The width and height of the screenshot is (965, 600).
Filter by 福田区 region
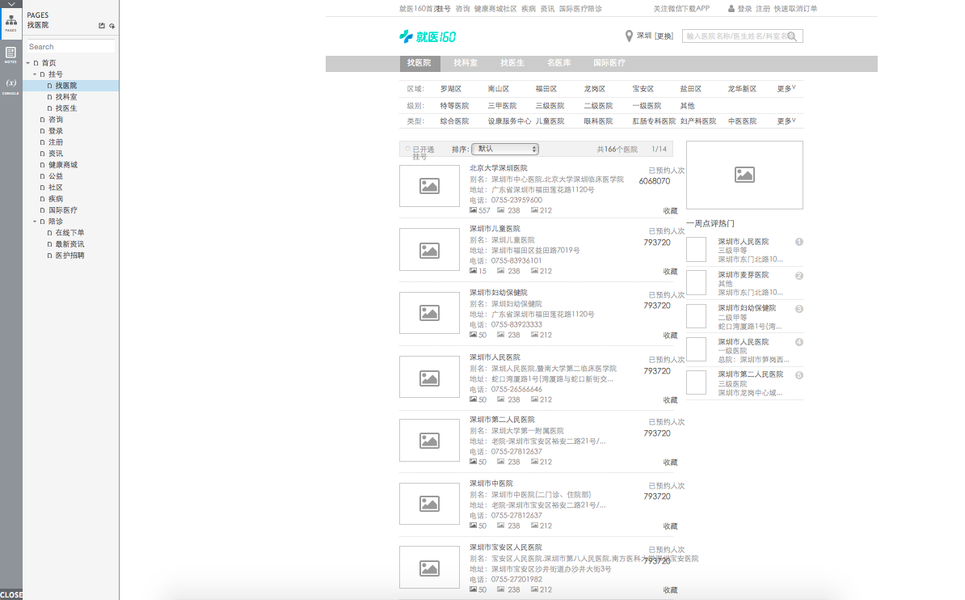point(546,89)
